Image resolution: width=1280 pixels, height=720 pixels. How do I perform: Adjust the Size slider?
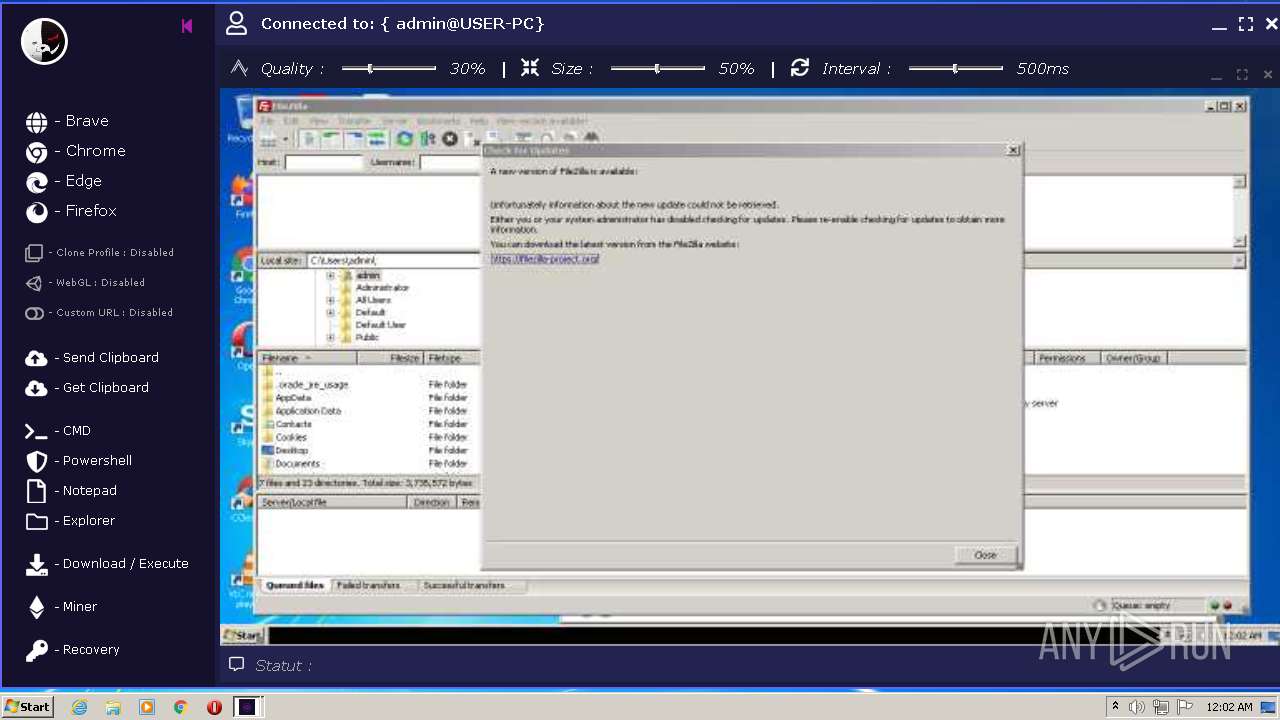coord(658,69)
